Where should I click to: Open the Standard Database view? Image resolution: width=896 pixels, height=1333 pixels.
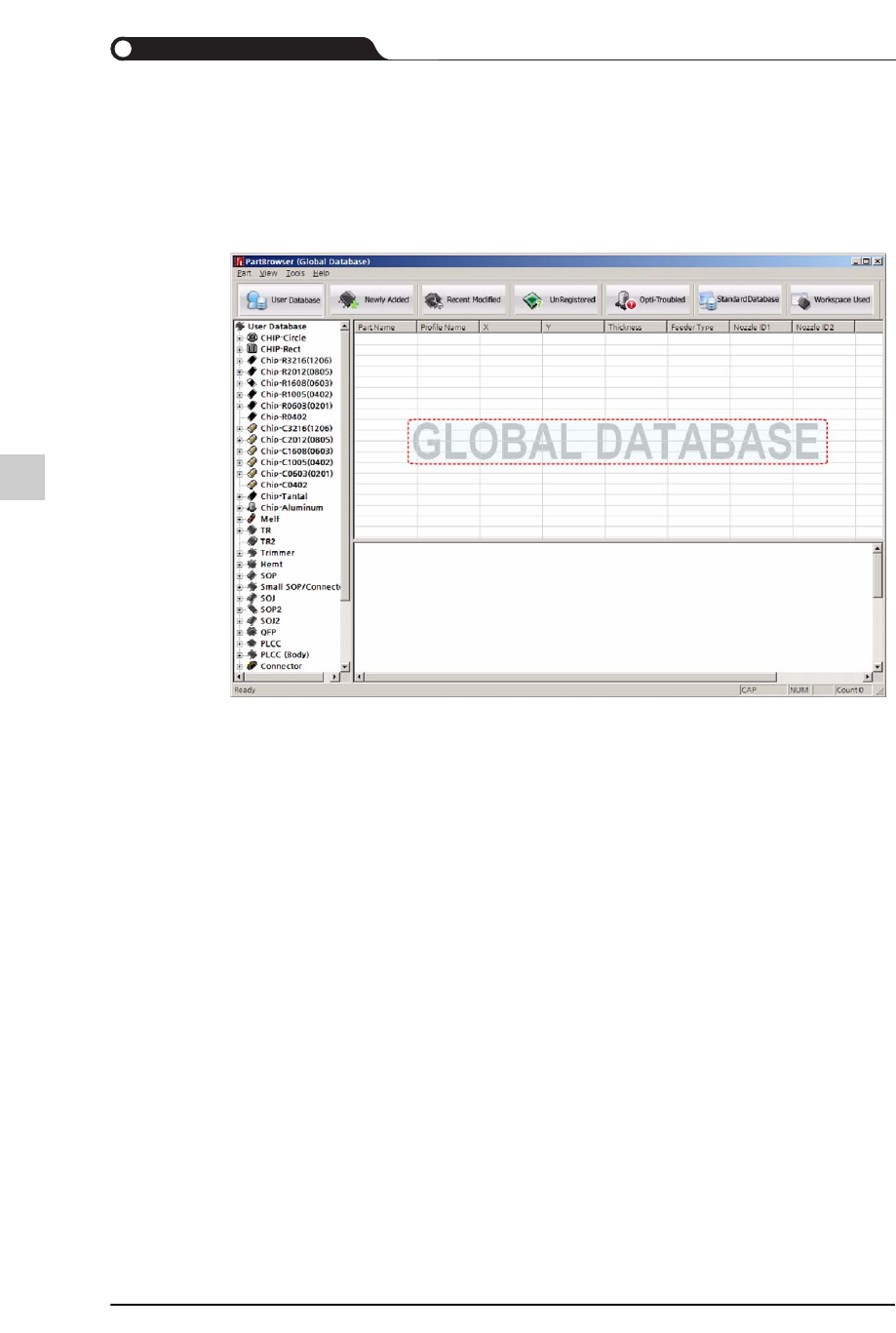click(x=739, y=300)
